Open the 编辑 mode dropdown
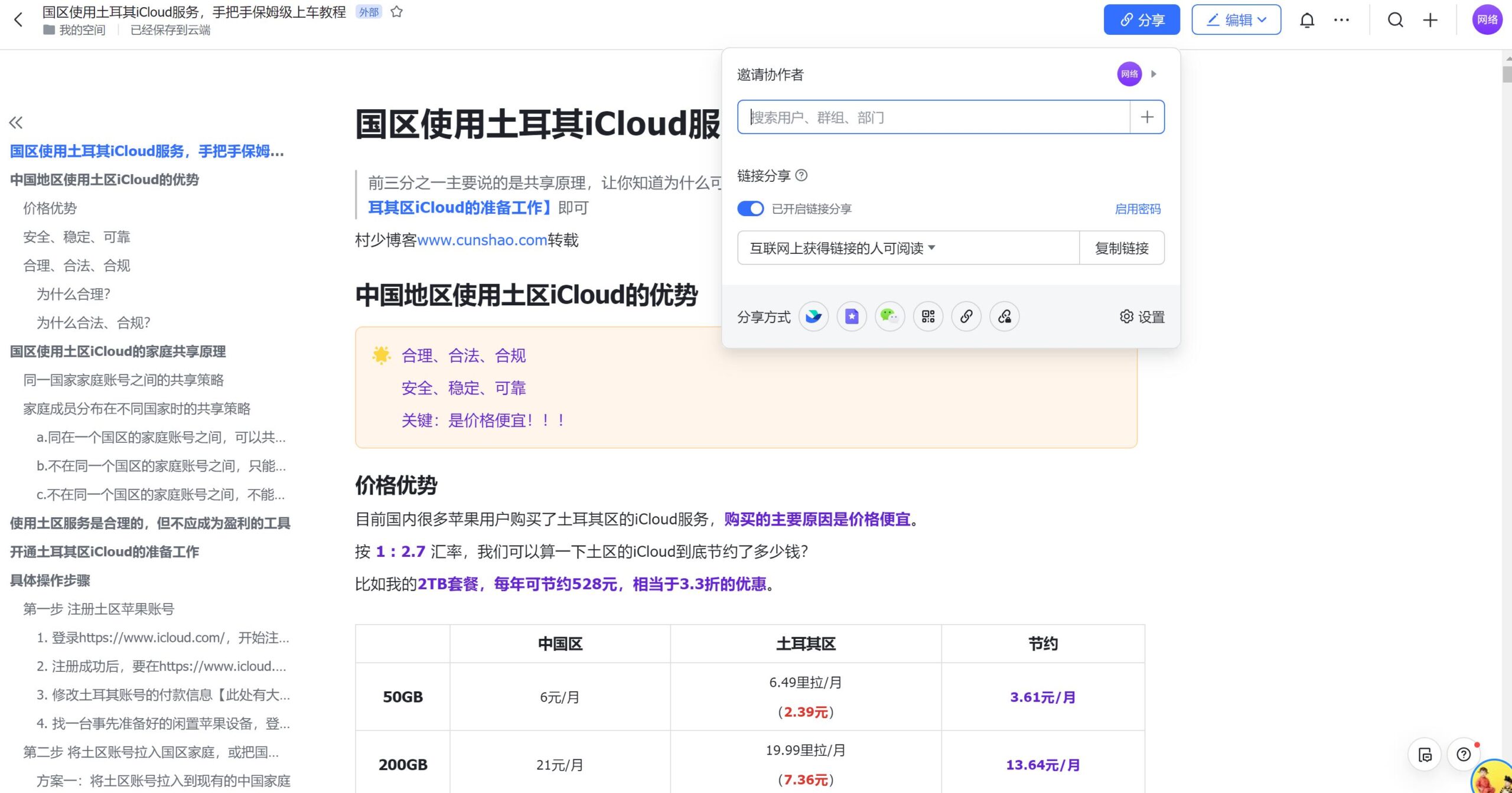 tap(1236, 20)
